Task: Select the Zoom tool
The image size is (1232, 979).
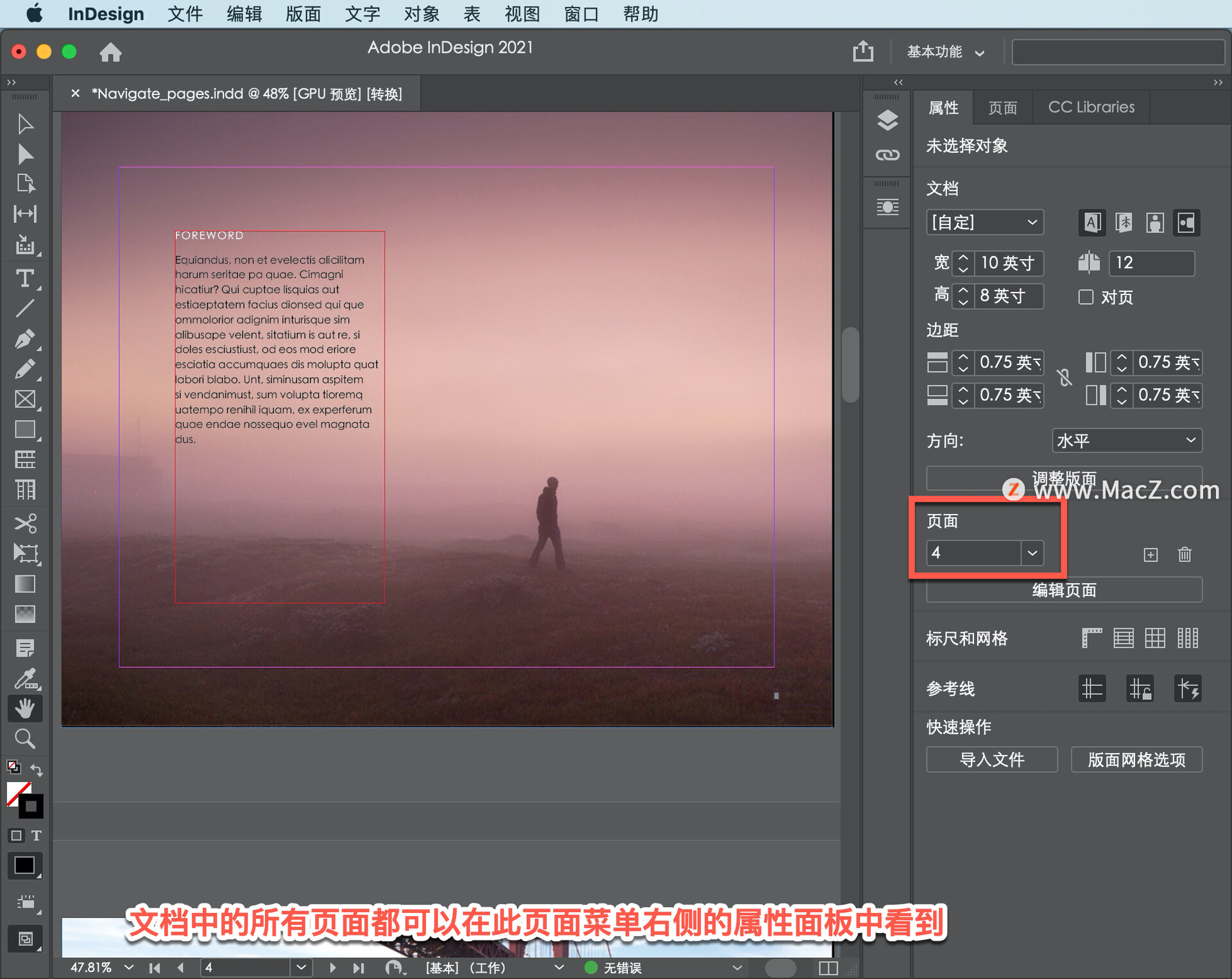Action: [x=26, y=738]
